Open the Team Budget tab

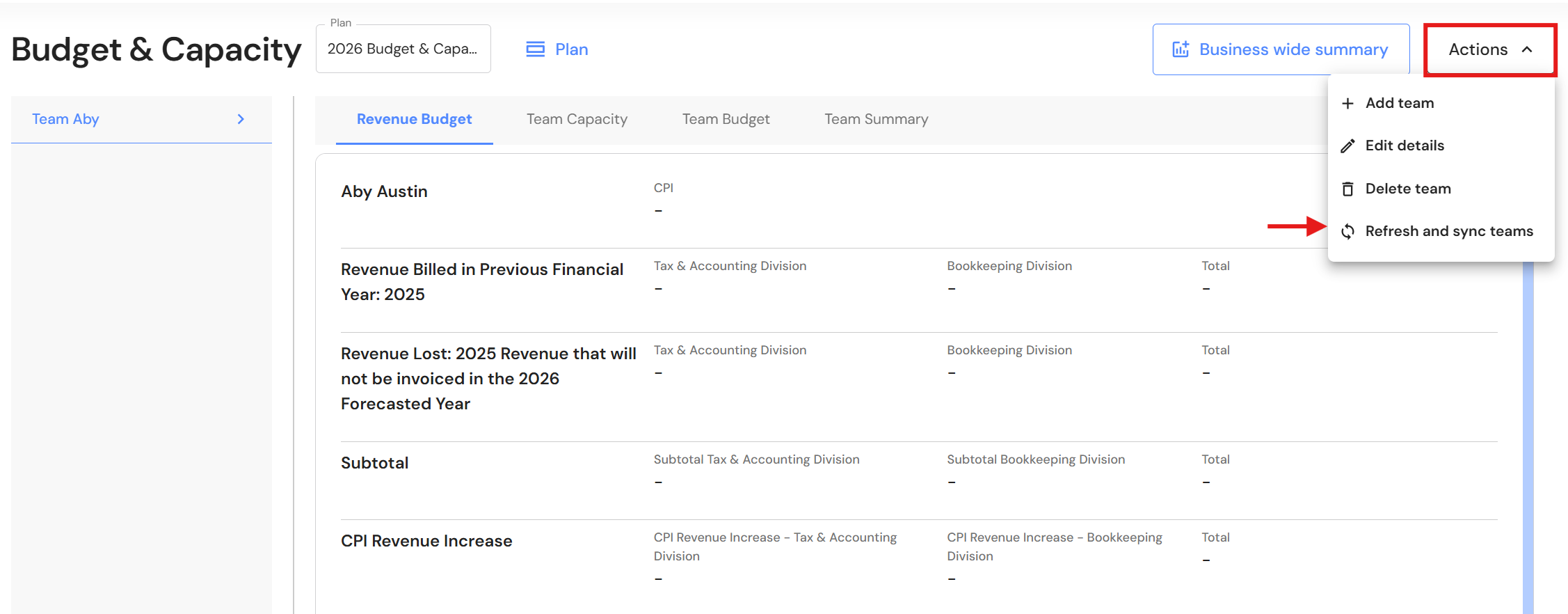726,119
